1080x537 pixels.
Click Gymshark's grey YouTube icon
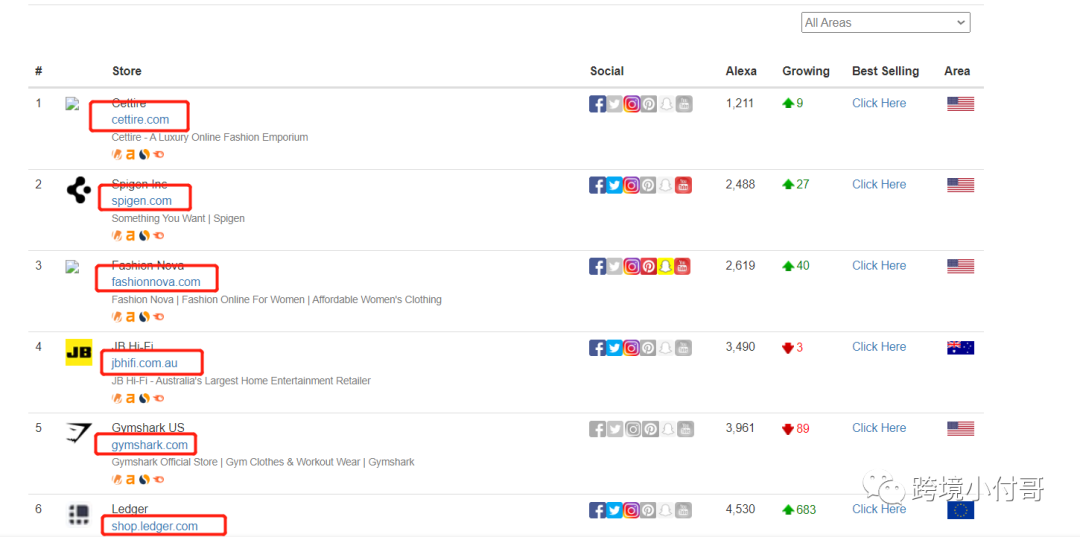[x=685, y=429]
